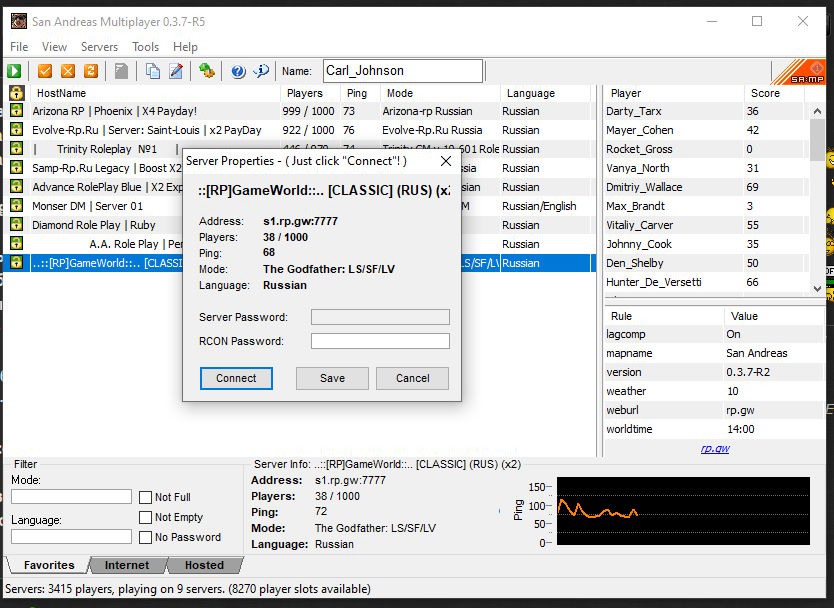Click the padlock column header icon
The image size is (834, 608).
click(17, 93)
